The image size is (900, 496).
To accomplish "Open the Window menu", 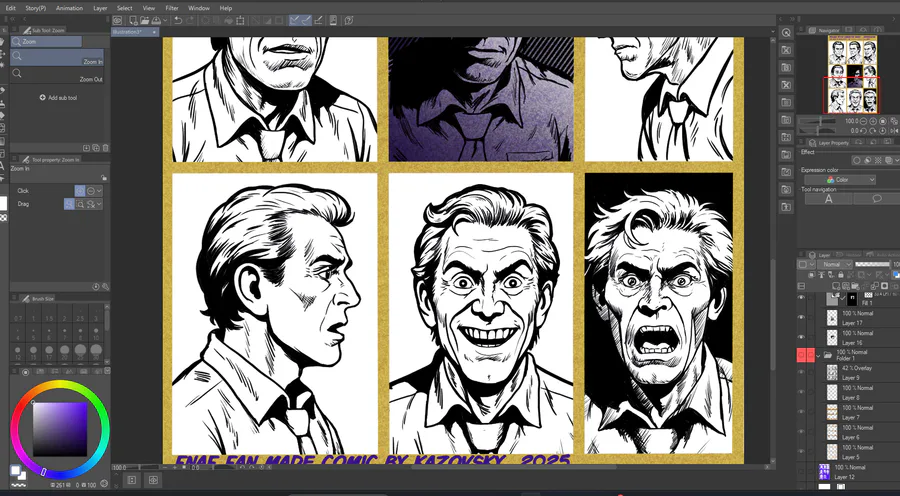I will click(199, 8).
